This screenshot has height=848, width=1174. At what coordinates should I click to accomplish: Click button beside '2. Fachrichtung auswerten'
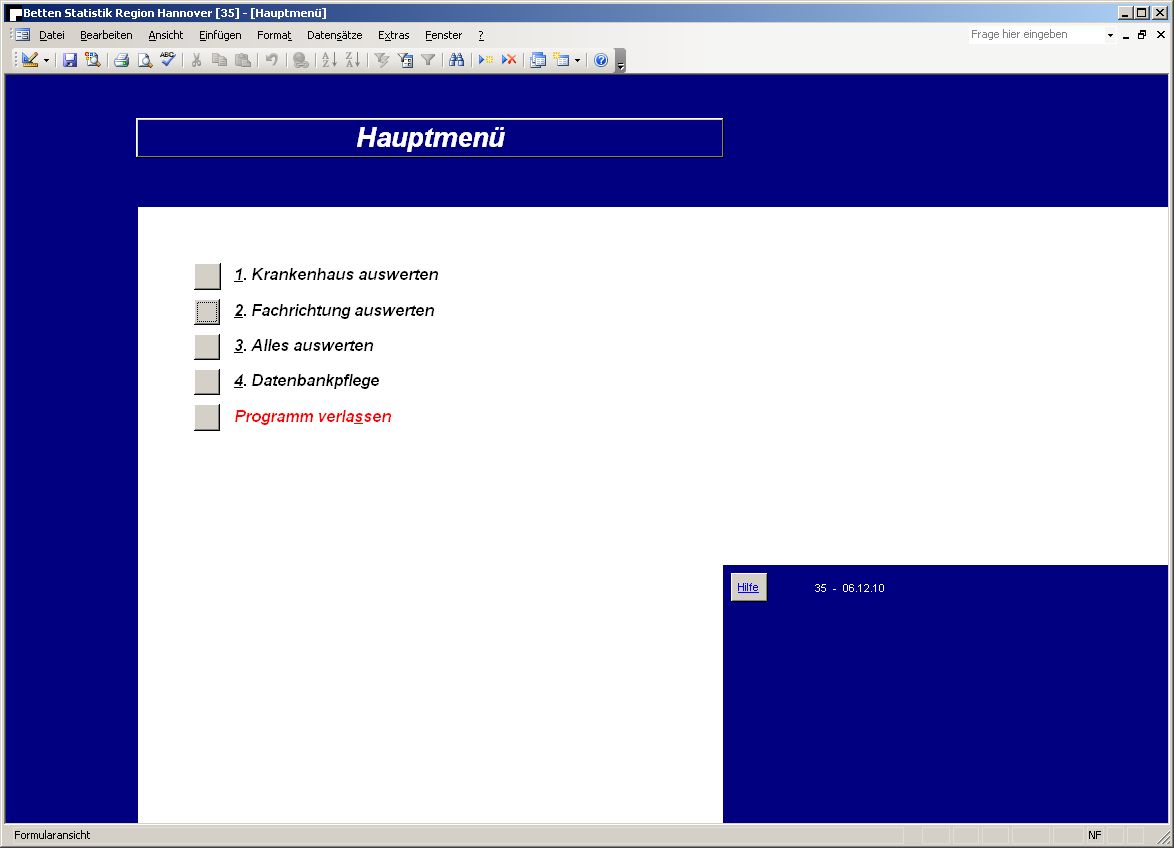coord(207,312)
